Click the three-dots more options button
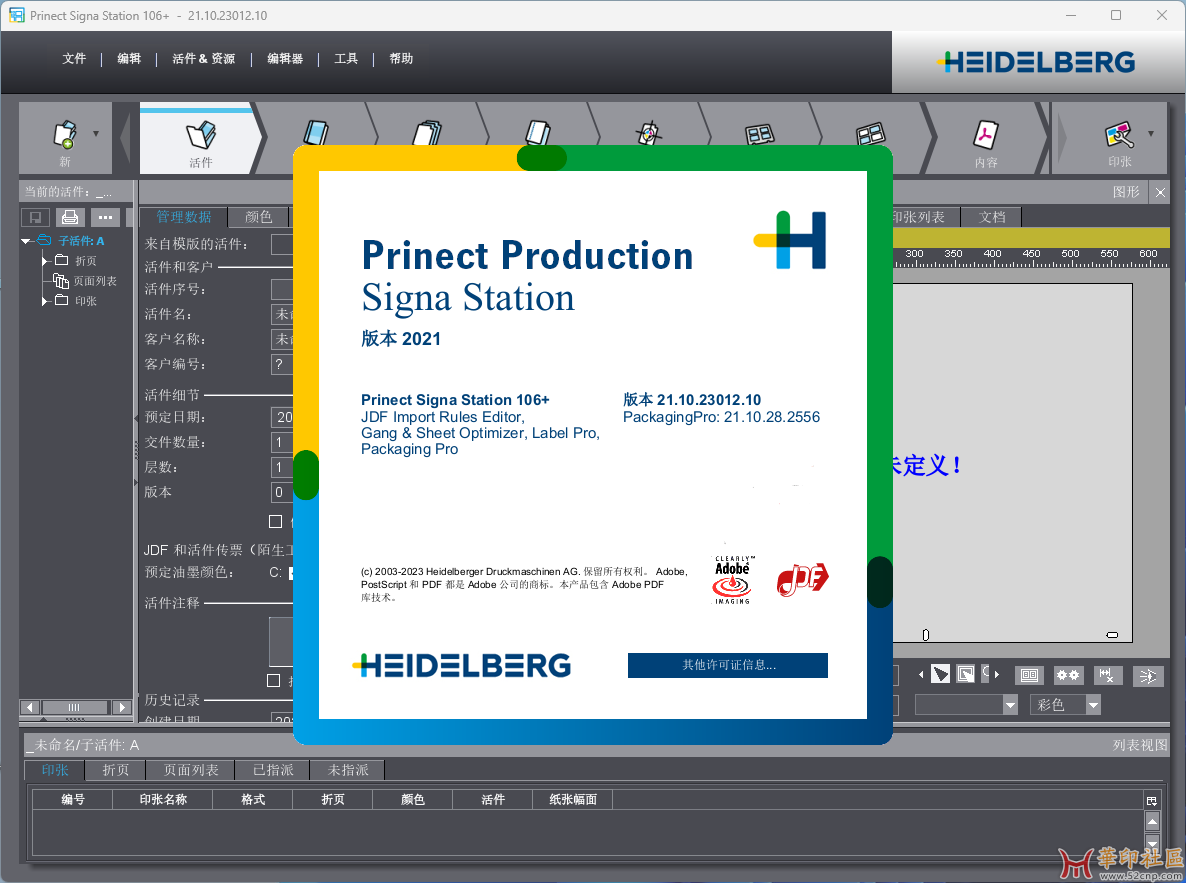Screen dimensions: 1186x883 coord(105,218)
